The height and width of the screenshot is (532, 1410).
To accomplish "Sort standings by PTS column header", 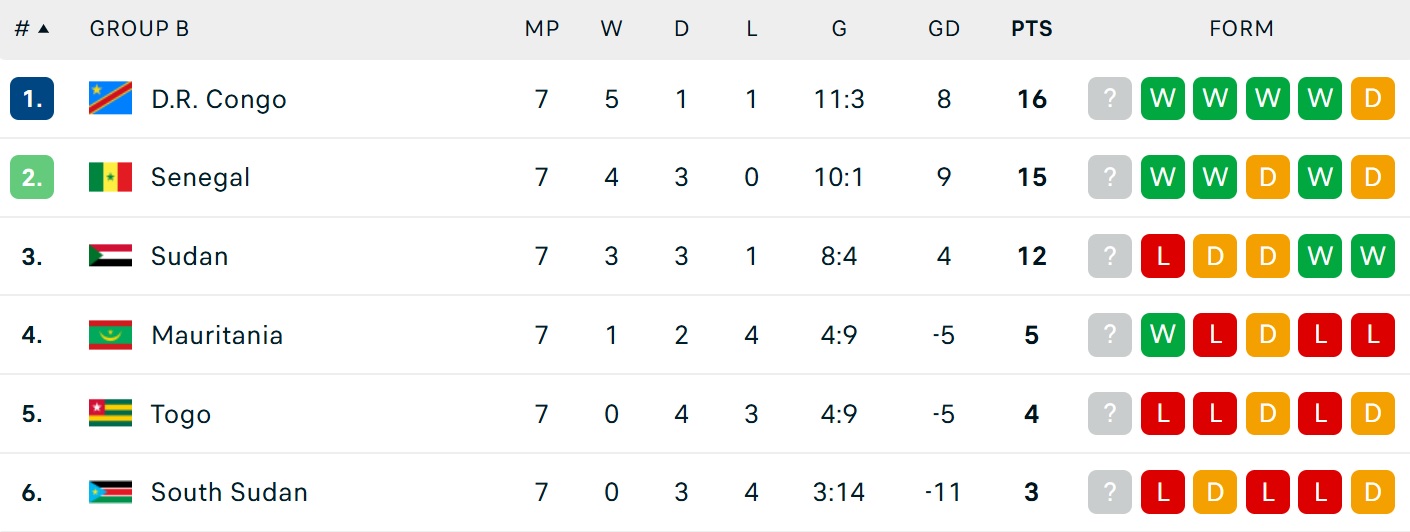I will tap(1032, 29).
